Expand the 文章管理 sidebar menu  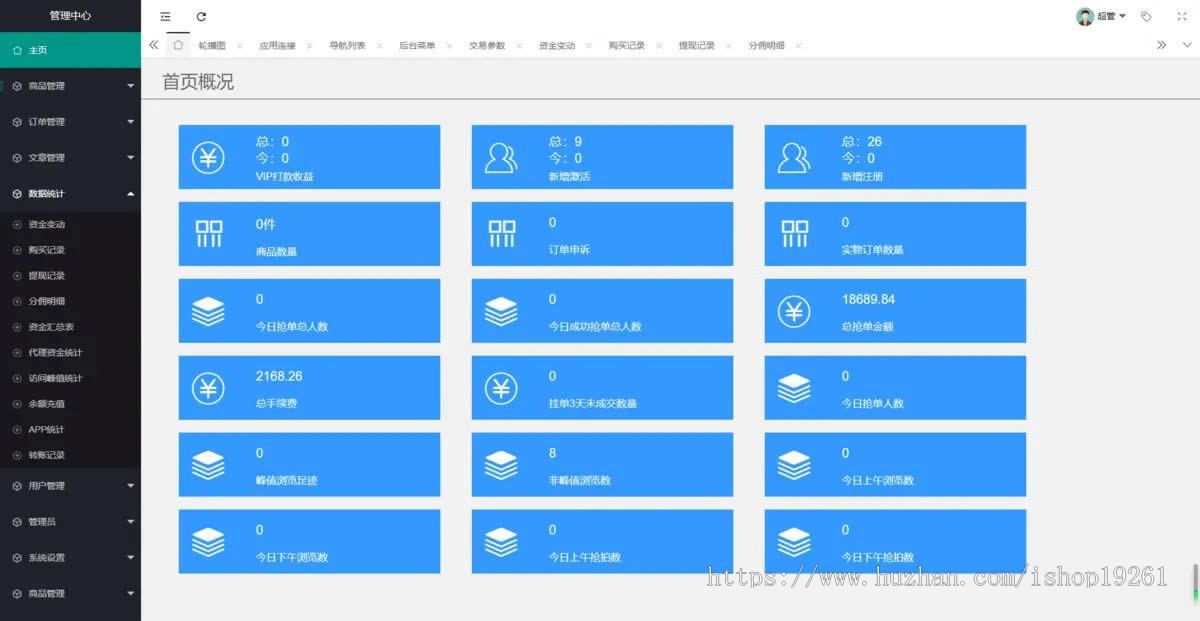click(x=70, y=158)
